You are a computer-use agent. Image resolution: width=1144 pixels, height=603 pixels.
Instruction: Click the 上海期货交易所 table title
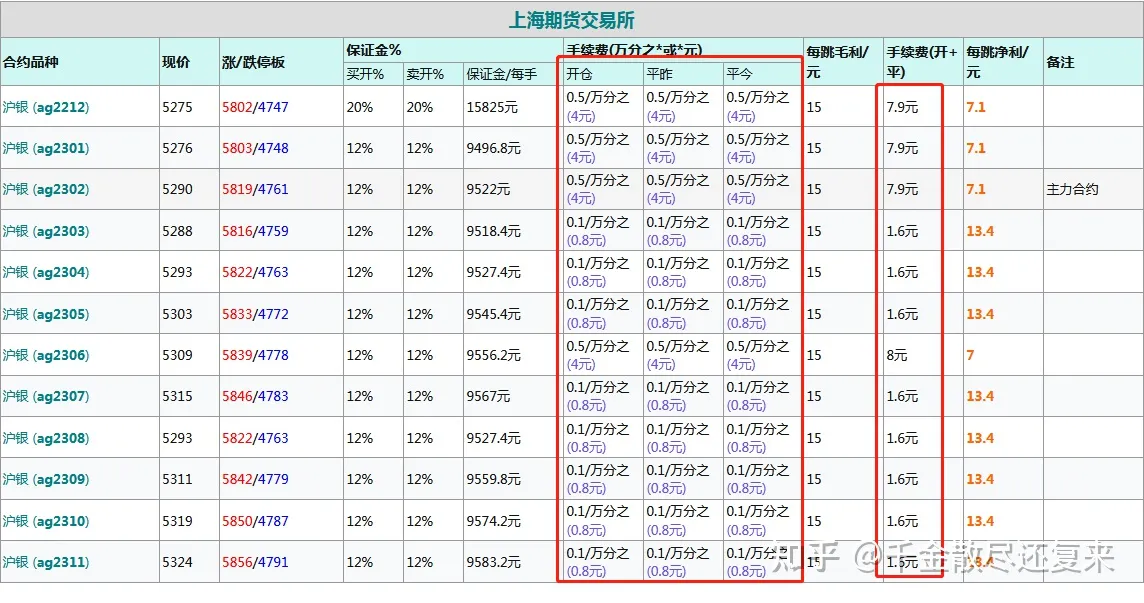[x=571, y=20]
